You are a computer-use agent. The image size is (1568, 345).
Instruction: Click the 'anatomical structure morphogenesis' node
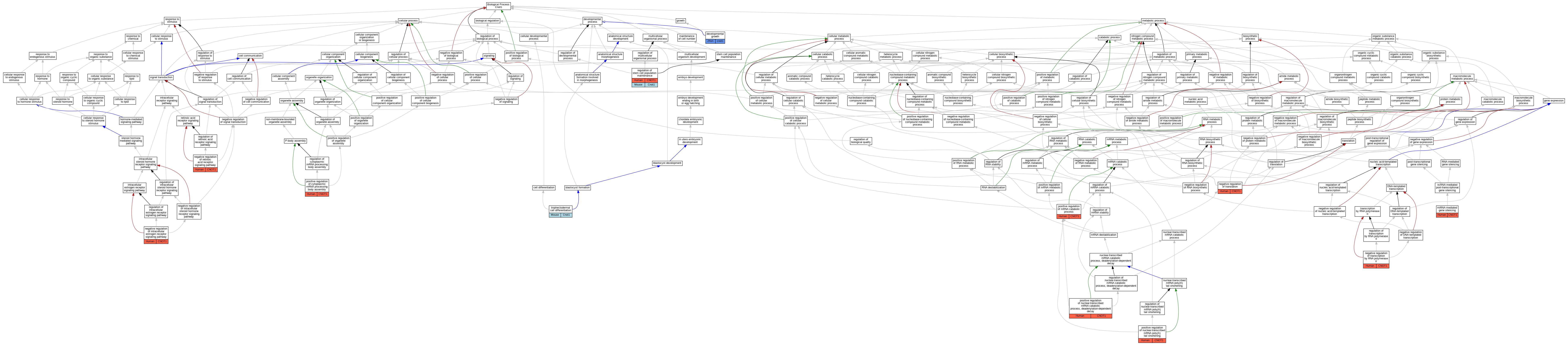coord(610,56)
